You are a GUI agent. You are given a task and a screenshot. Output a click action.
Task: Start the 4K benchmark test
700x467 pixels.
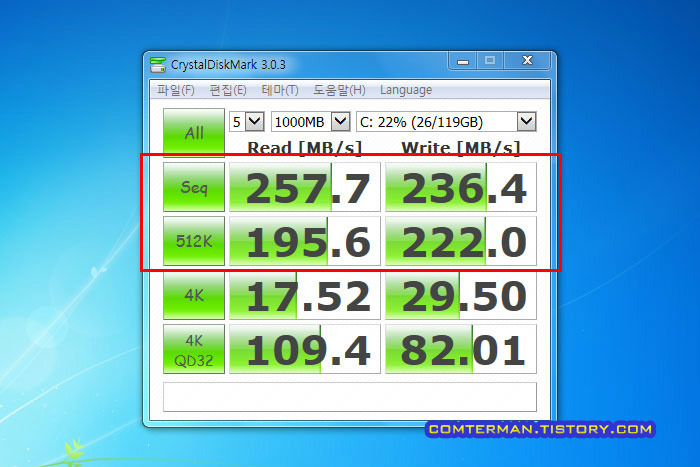pos(194,296)
